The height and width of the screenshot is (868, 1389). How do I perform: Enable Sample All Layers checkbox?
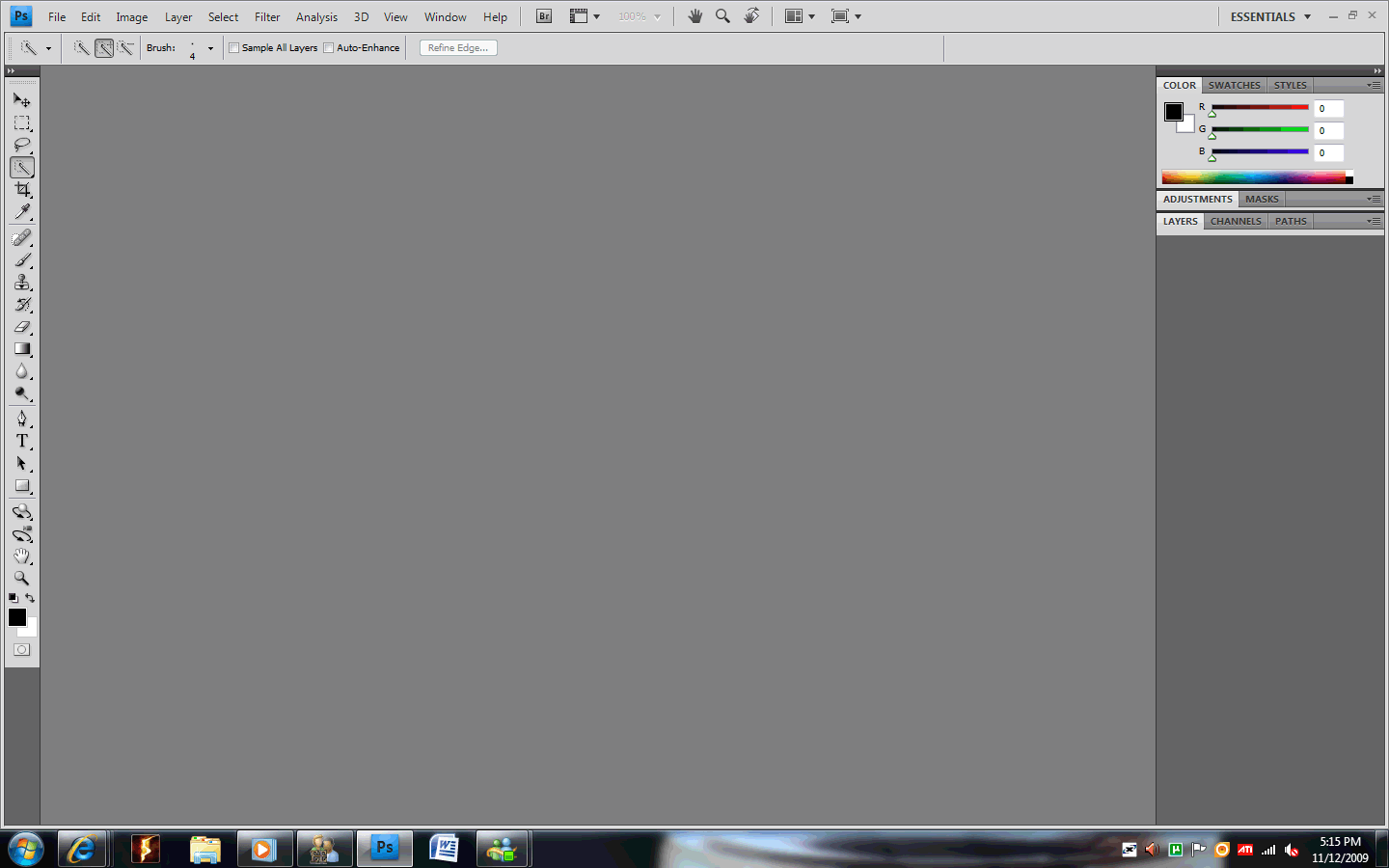pyautogui.click(x=233, y=48)
